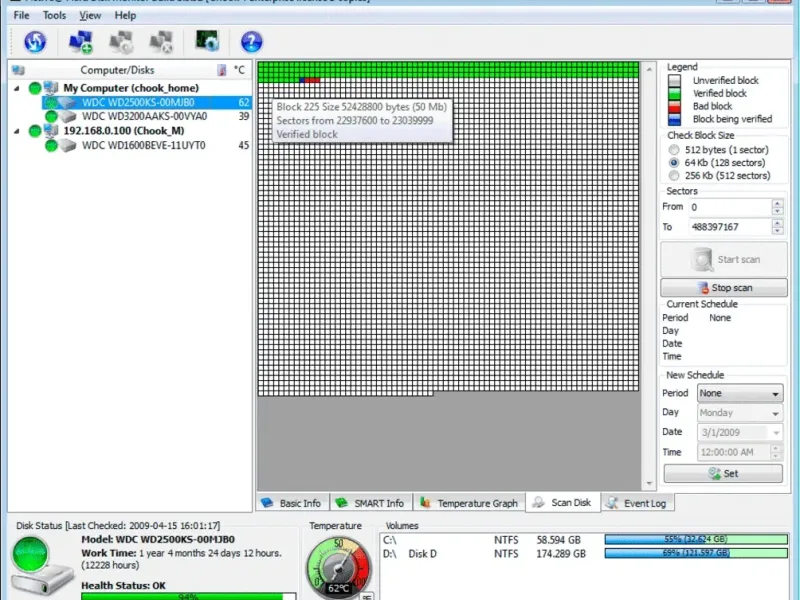Viewport: 800px width, 600px height.
Task: Click the Start scan button
Action: point(724,260)
